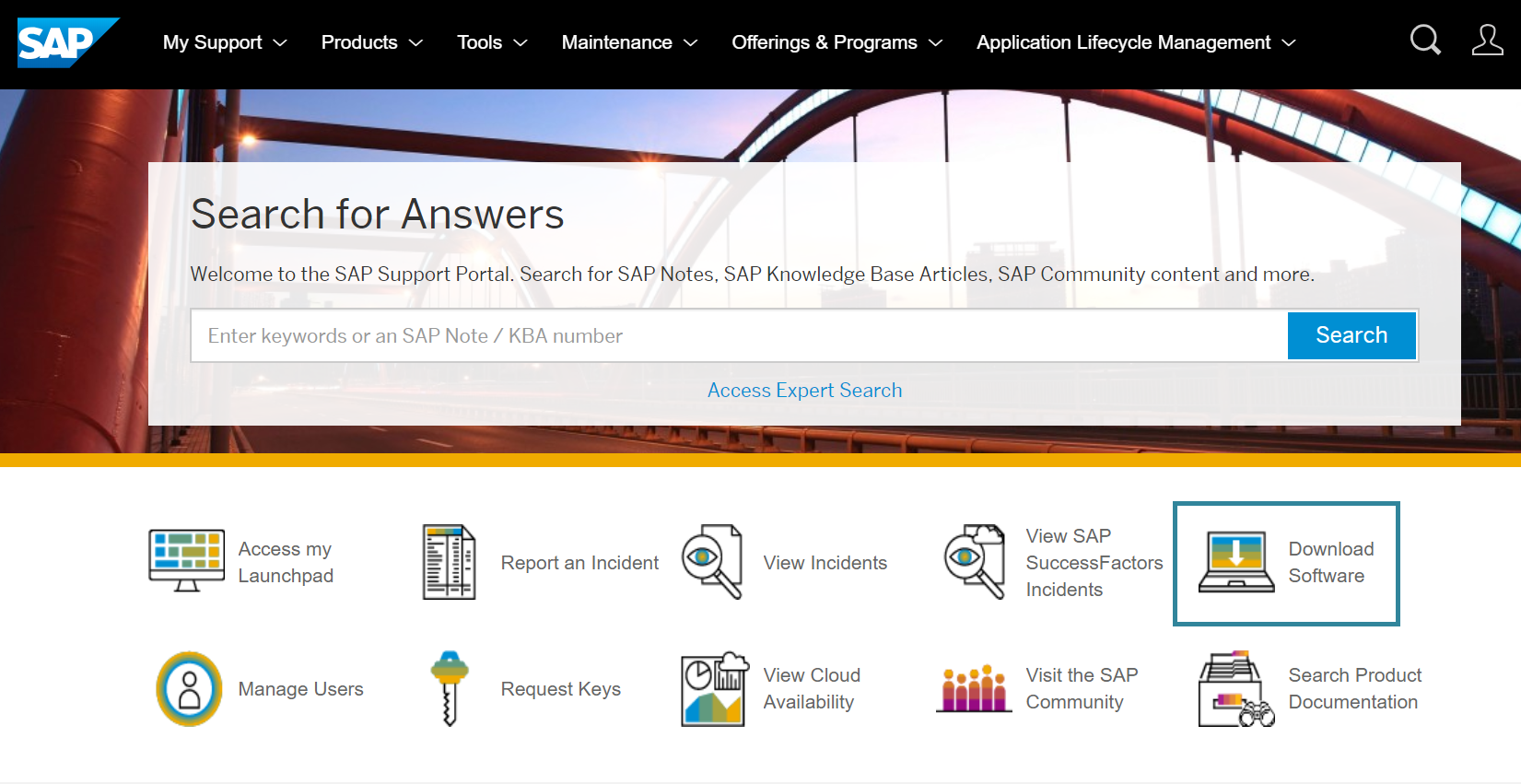Open the Request Keys link
This screenshot has width=1521, height=784.
tap(560, 689)
